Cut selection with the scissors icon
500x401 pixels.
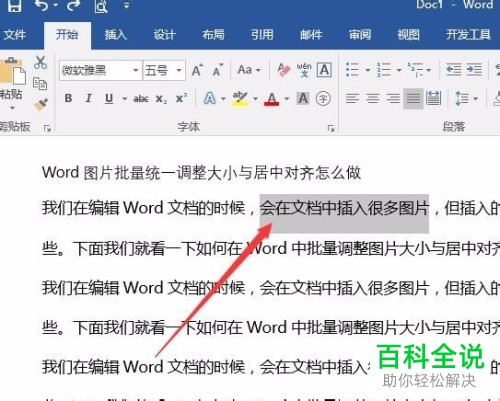coord(40,62)
